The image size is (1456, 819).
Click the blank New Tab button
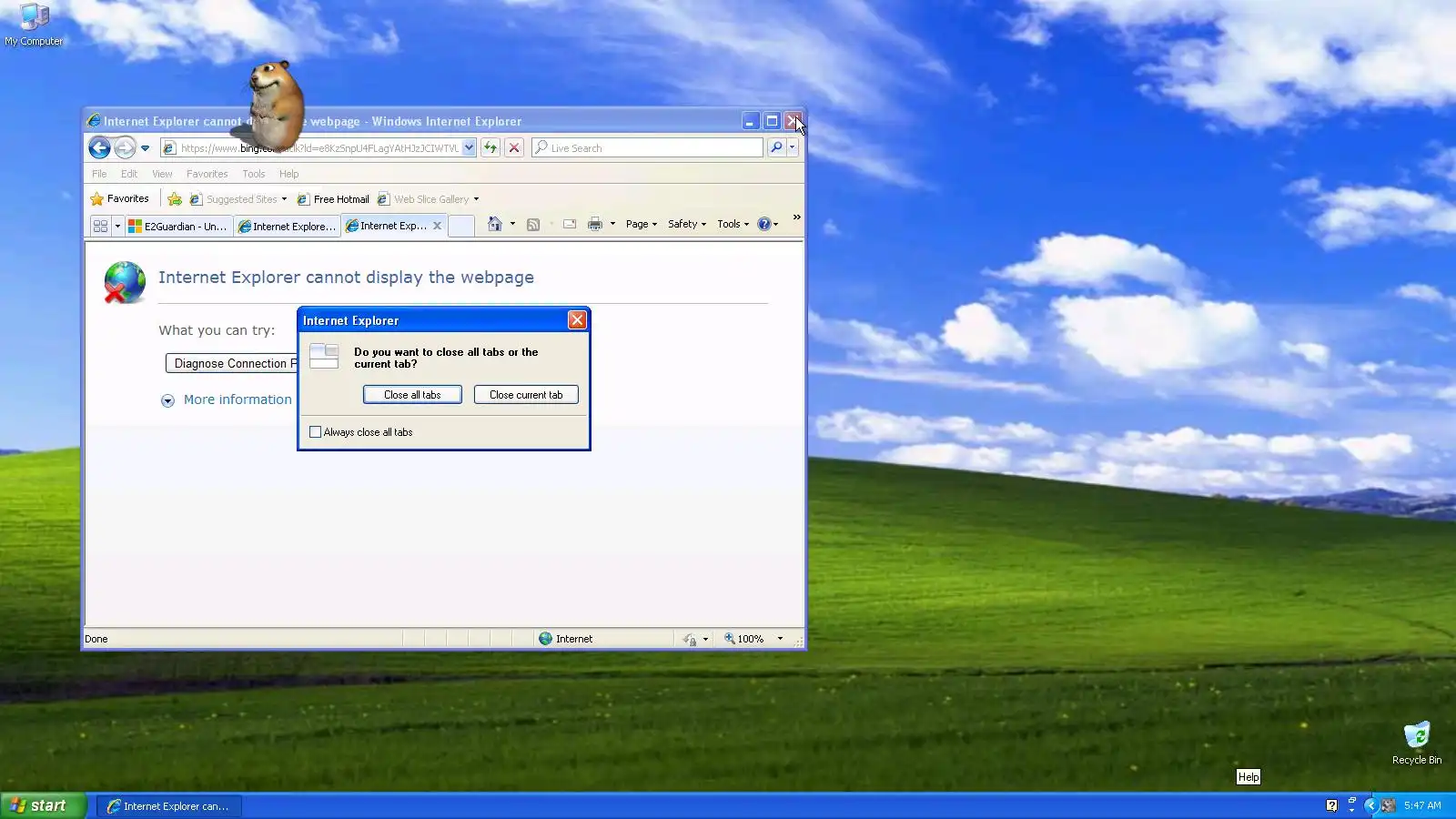tap(461, 226)
